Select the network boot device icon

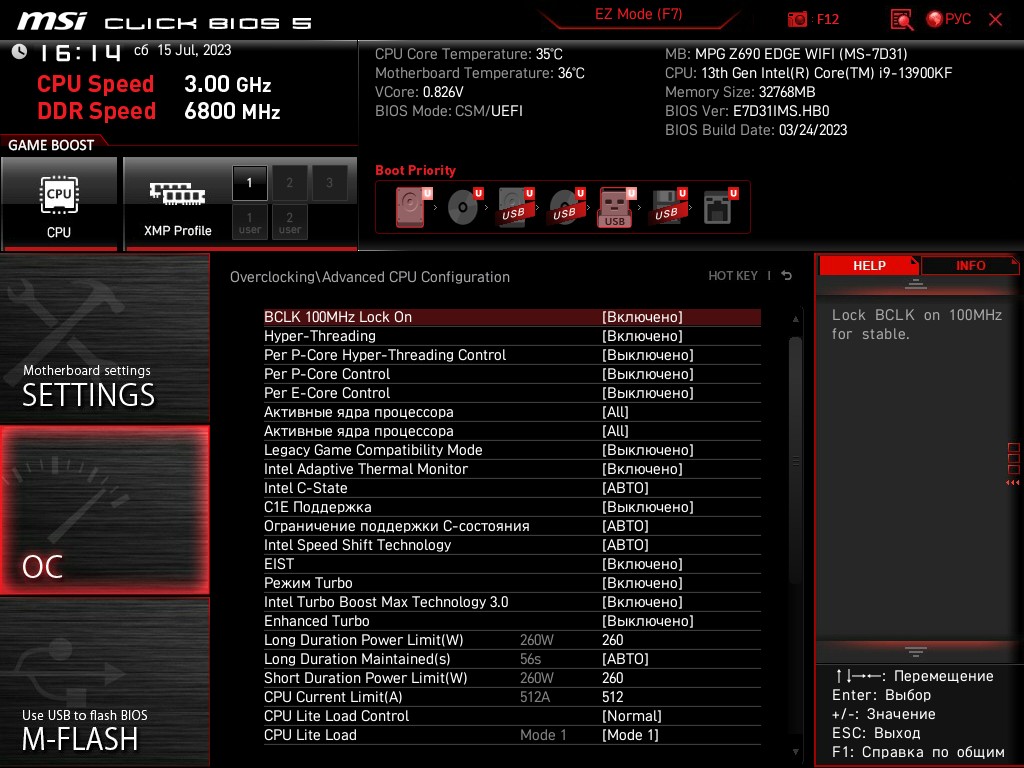[x=719, y=207]
